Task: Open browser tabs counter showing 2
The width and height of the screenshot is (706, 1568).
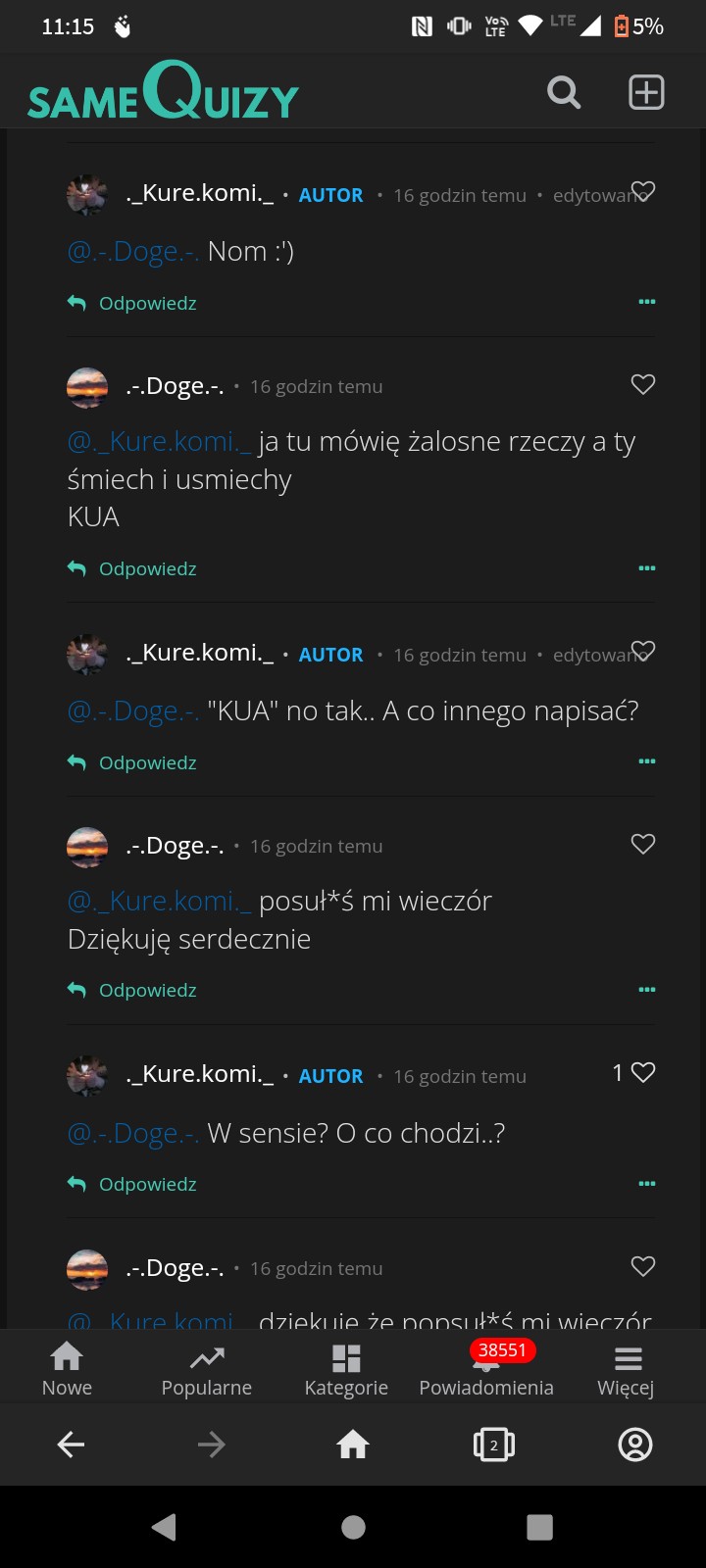Action: [x=494, y=1445]
